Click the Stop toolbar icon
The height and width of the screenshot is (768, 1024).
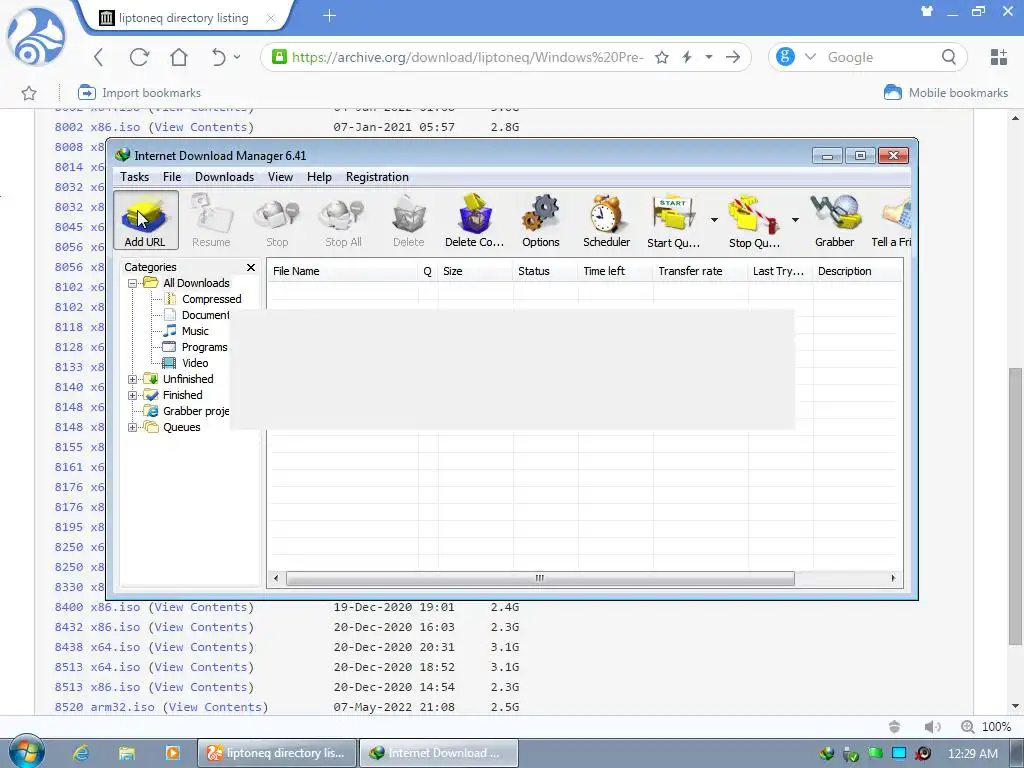pos(277,220)
